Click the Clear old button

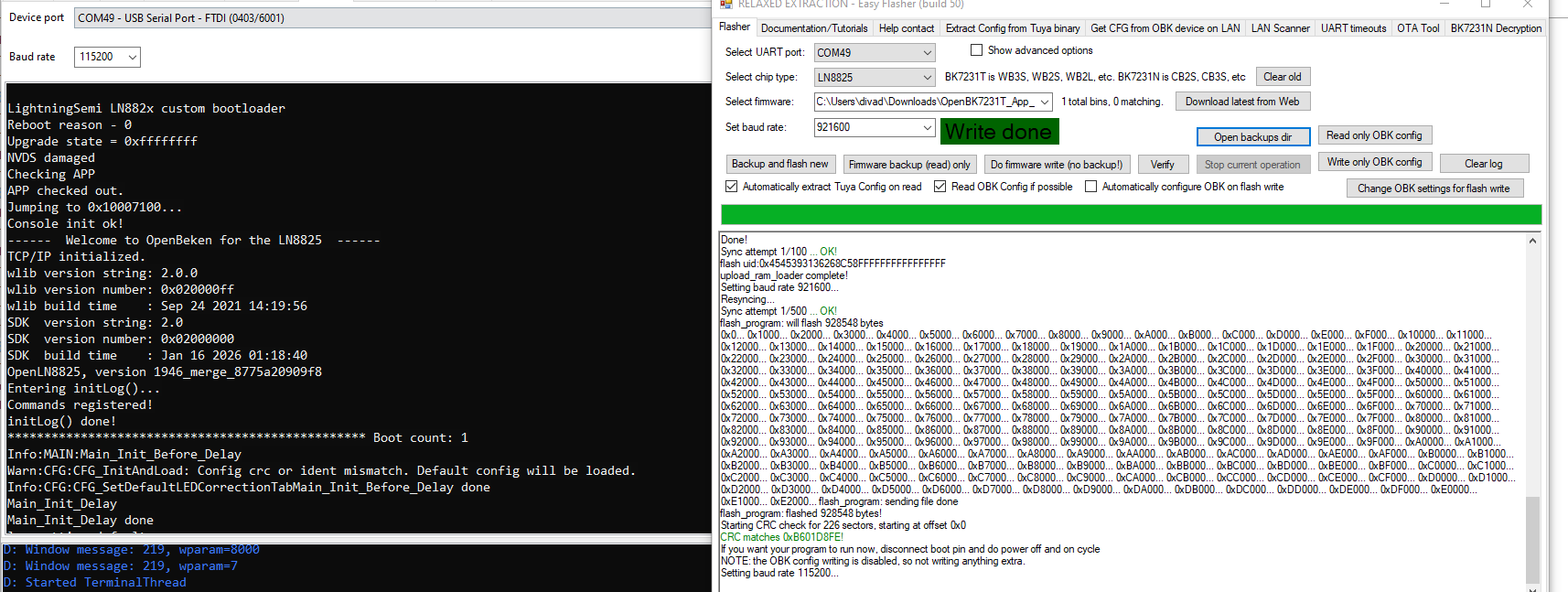(1283, 77)
